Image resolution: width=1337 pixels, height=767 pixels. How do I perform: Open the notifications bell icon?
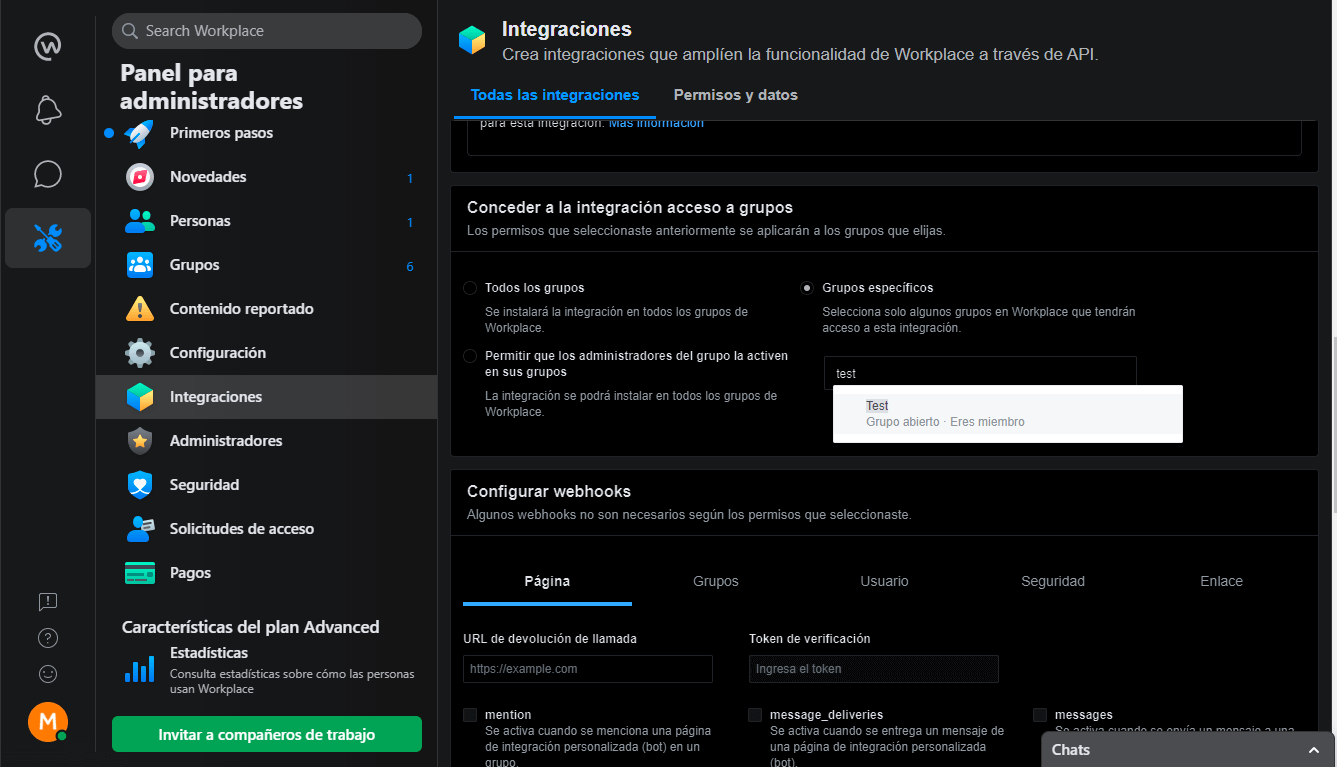click(48, 110)
